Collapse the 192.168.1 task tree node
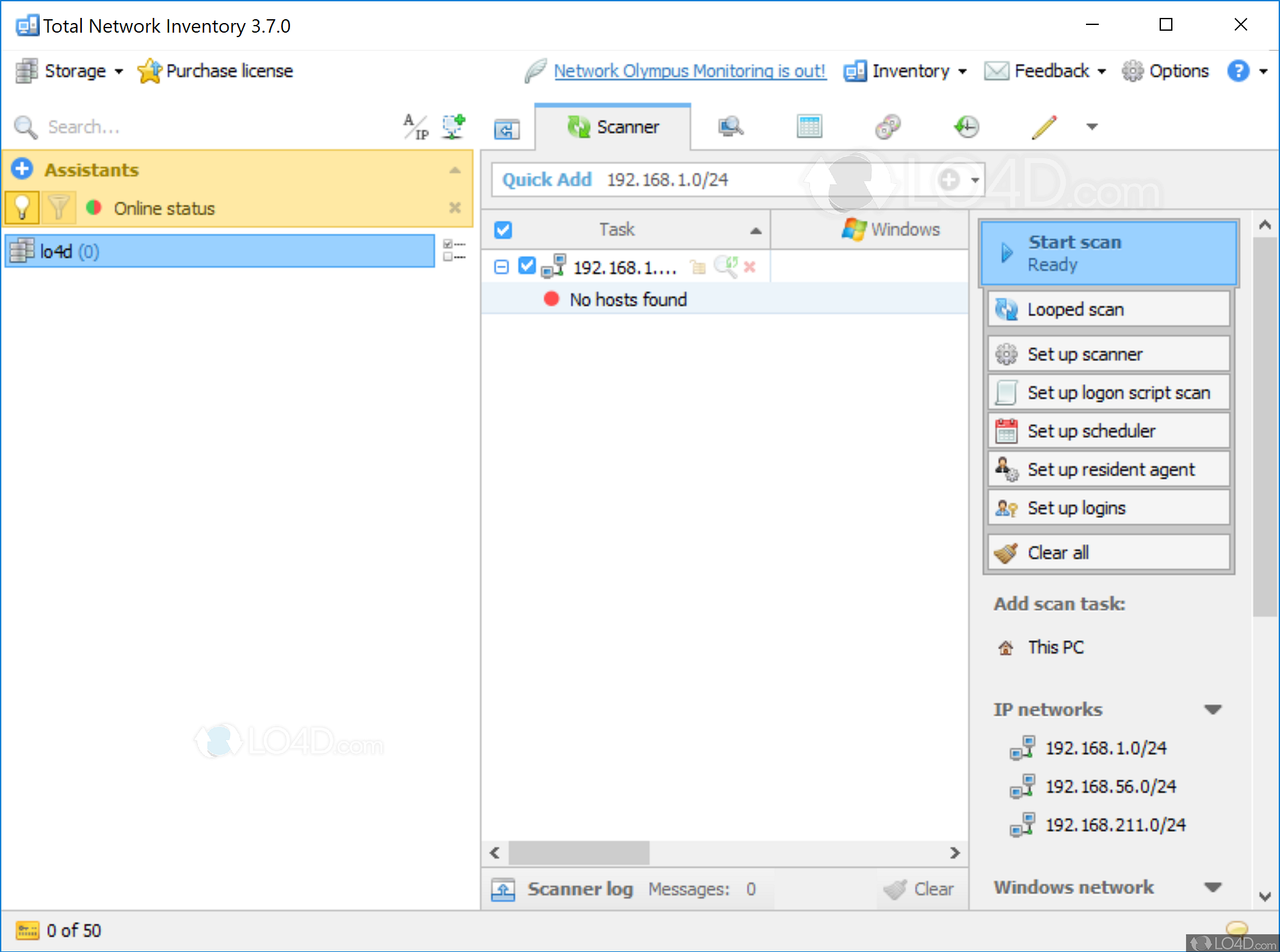The width and height of the screenshot is (1280, 952). click(501, 266)
